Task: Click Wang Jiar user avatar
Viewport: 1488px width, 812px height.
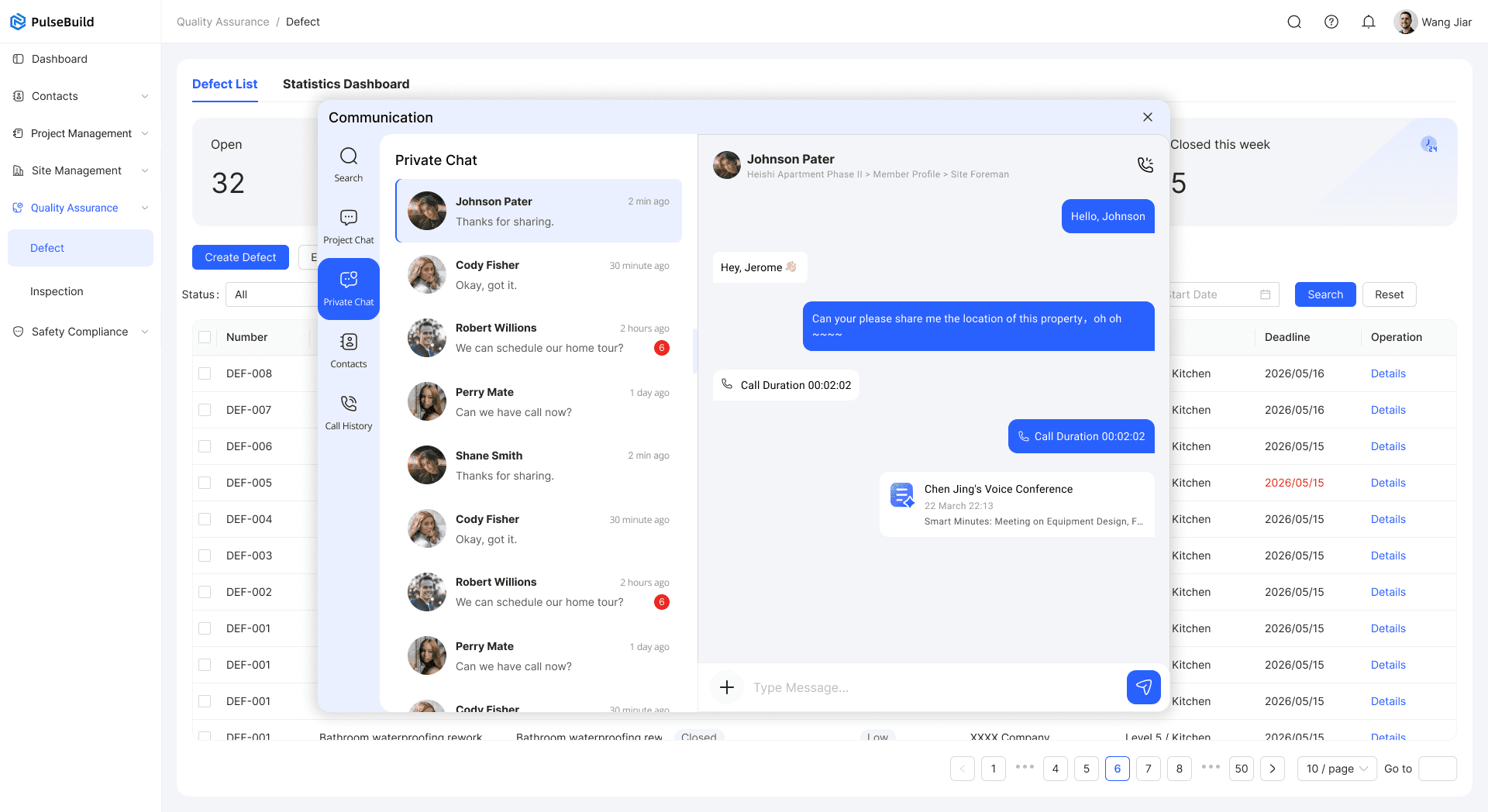Action: pos(1405,22)
